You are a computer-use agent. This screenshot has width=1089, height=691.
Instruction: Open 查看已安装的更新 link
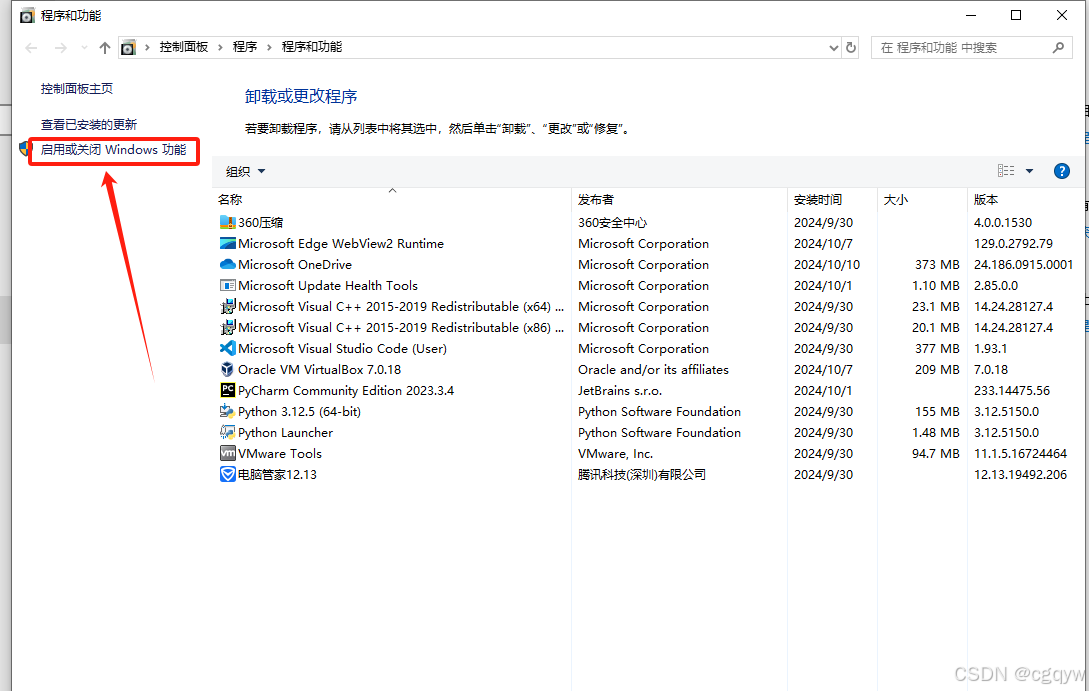[x=89, y=124]
